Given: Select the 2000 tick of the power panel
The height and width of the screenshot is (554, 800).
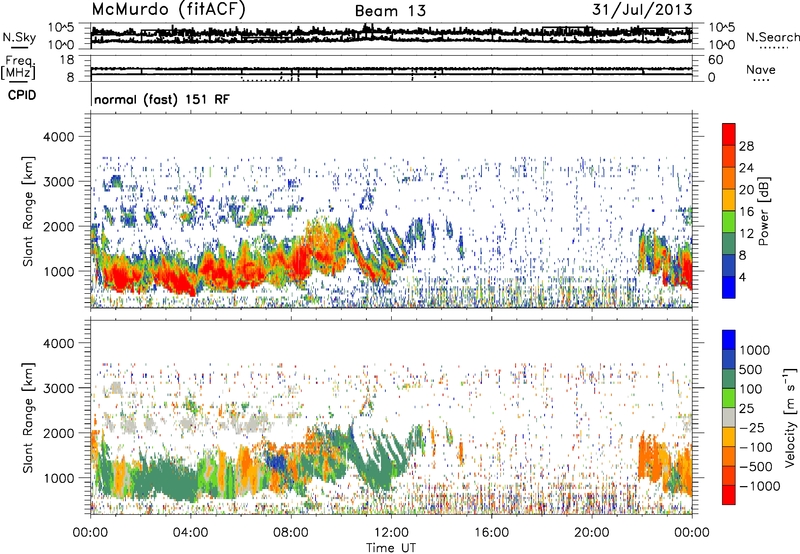Looking at the screenshot, I should coord(58,226).
